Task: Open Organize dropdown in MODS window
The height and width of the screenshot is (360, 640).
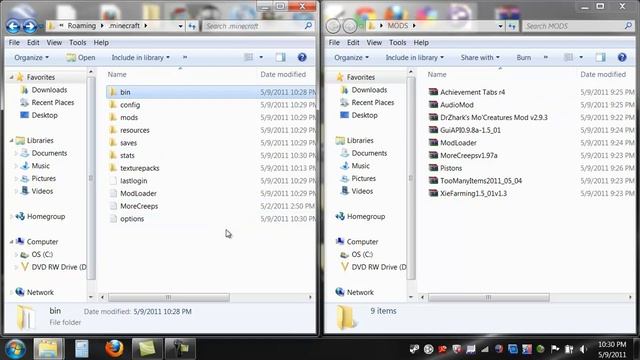Action: click(351, 58)
